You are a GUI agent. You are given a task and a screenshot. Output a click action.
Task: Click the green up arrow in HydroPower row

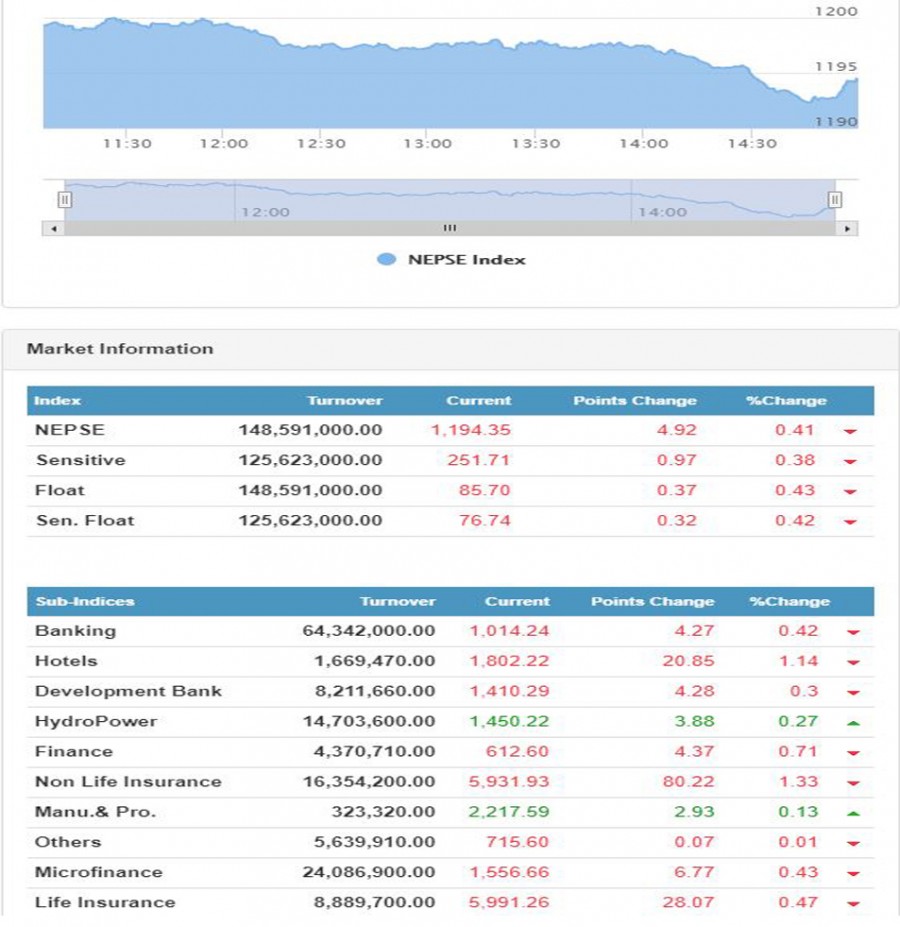850,722
